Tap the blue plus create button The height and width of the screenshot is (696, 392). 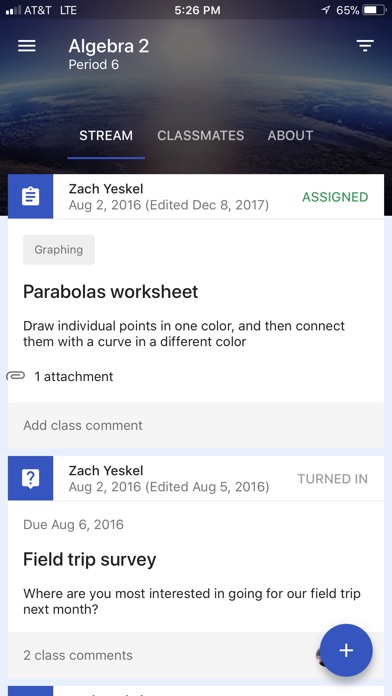click(346, 650)
